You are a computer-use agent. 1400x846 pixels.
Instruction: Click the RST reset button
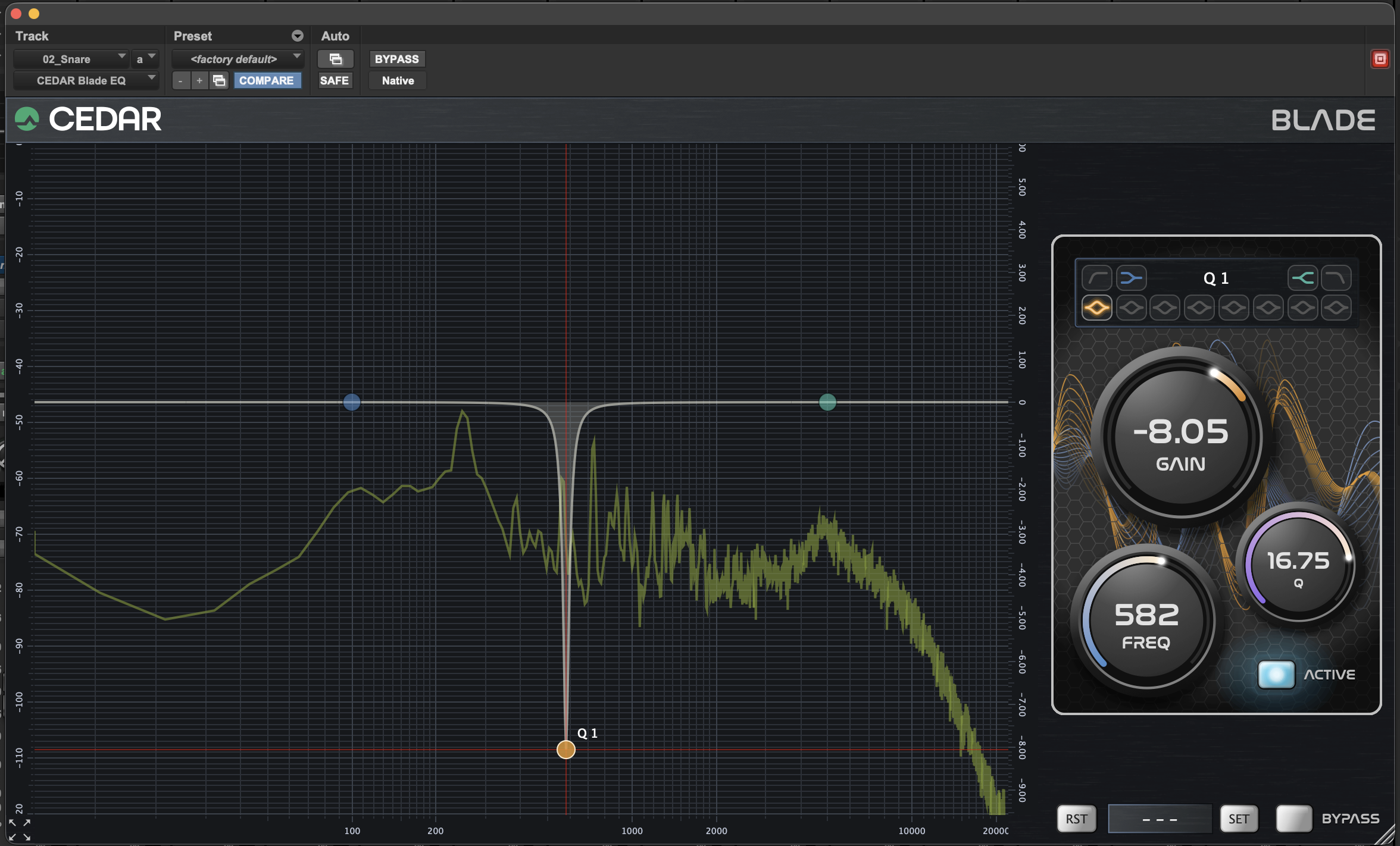pyautogui.click(x=1077, y=819)
